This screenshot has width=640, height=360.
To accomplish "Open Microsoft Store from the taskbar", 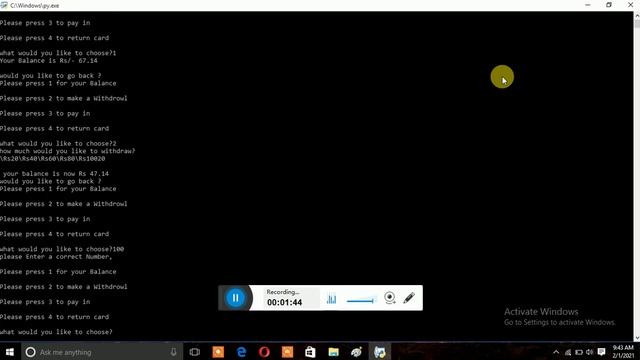I will point(310,352).
